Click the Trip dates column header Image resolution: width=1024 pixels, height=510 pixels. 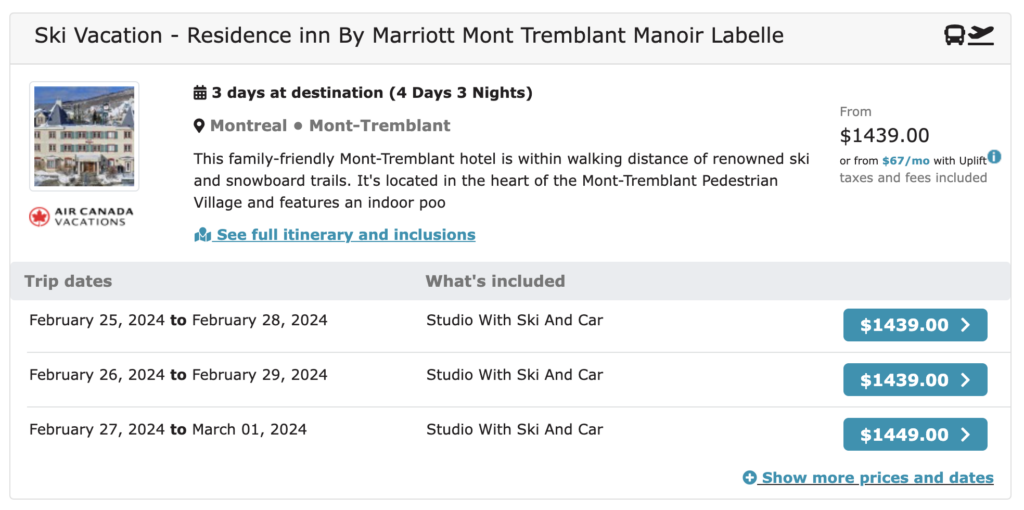click(68, 281)
